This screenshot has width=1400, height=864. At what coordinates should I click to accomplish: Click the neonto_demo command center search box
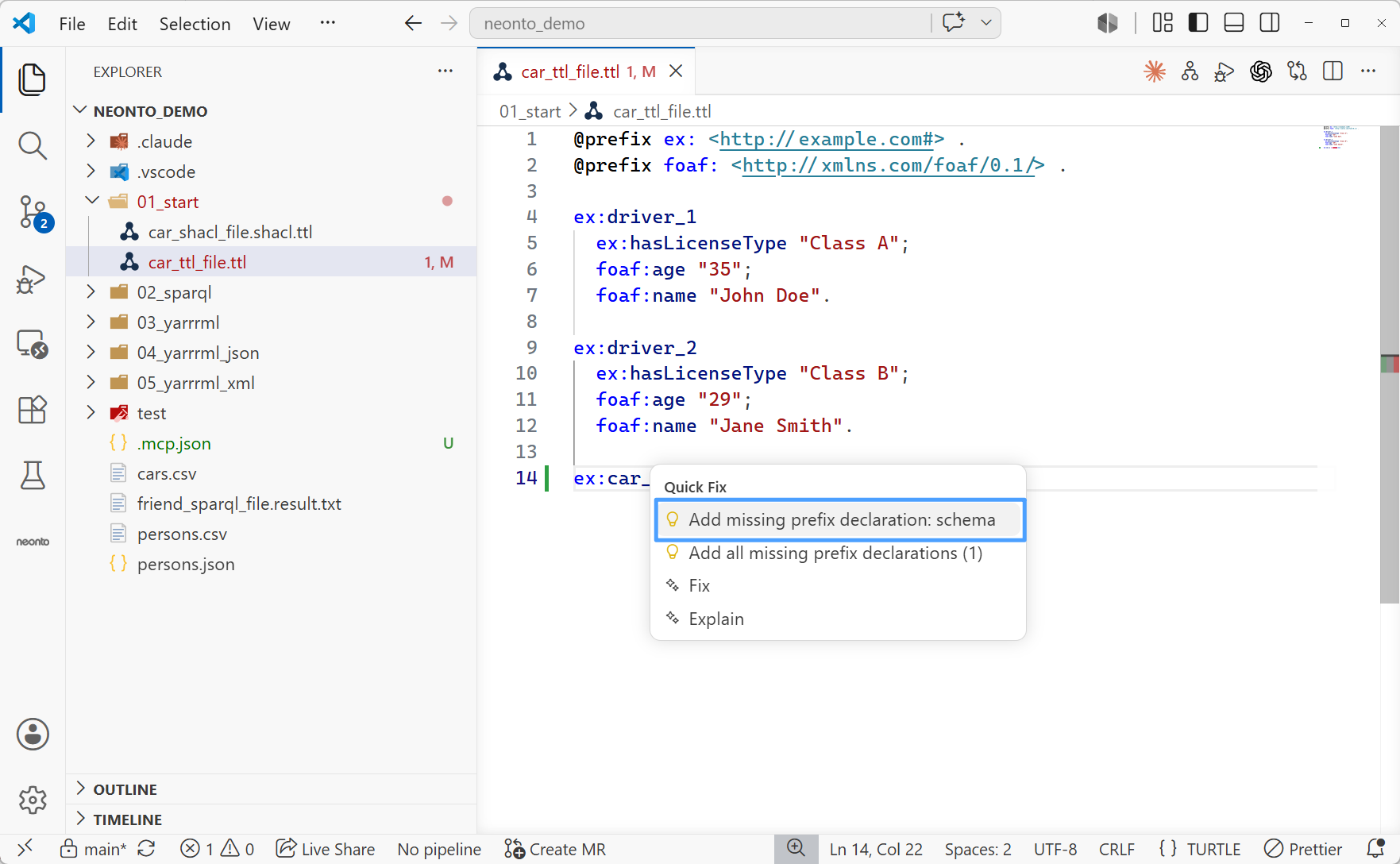click(699, 23)
